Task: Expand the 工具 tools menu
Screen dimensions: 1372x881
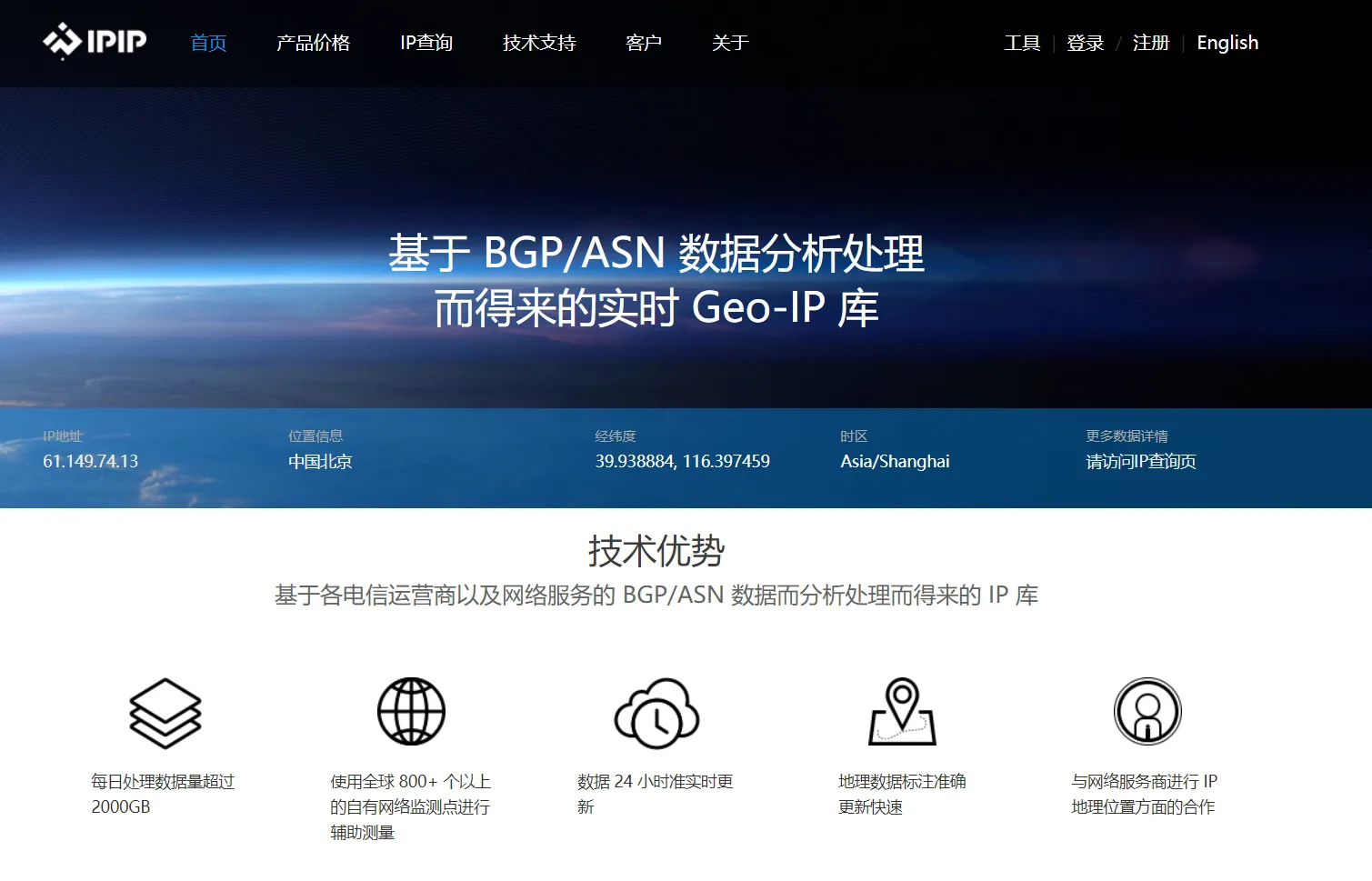Action: tap(1022, 43)
